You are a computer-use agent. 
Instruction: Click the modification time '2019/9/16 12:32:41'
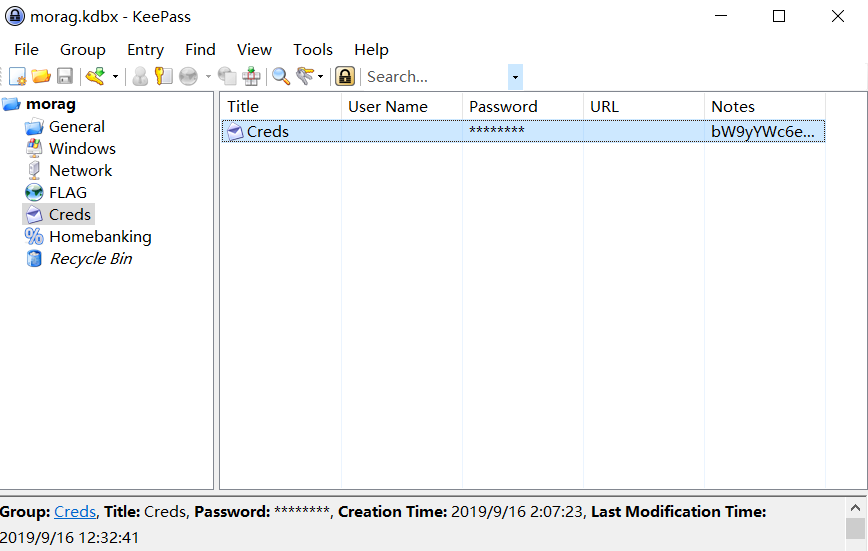69,538
